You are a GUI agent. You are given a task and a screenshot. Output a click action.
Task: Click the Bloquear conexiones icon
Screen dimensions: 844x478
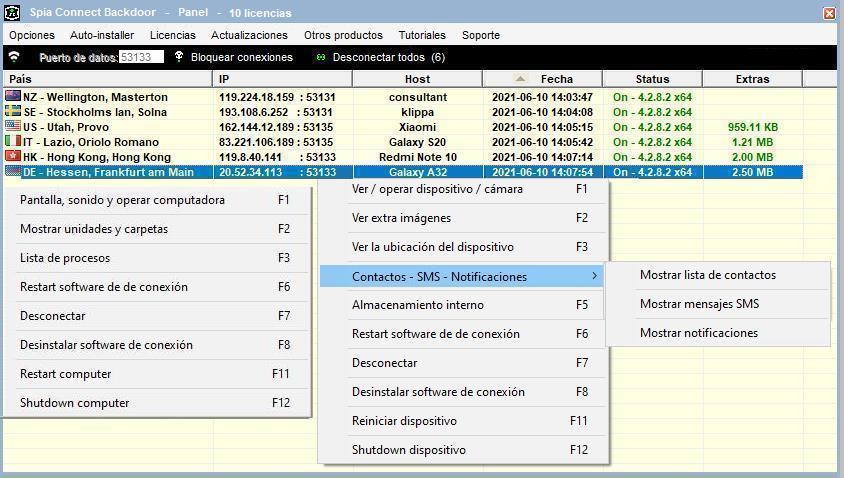point(179,57)
